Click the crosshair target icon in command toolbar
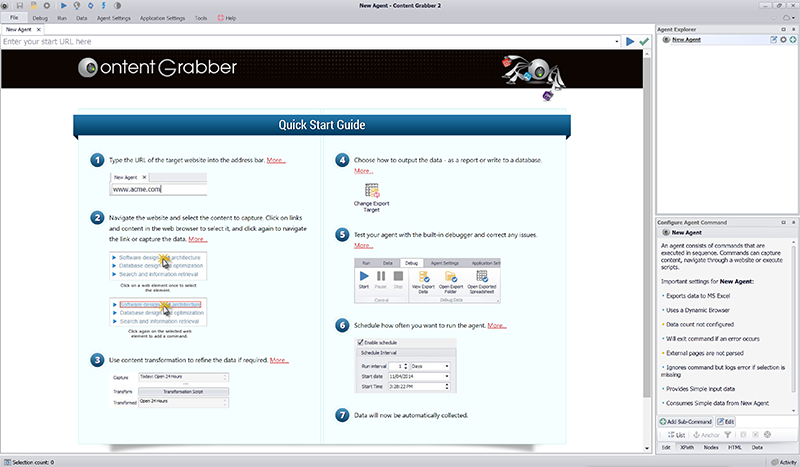800x467 pixels. (x=767, y=435)
